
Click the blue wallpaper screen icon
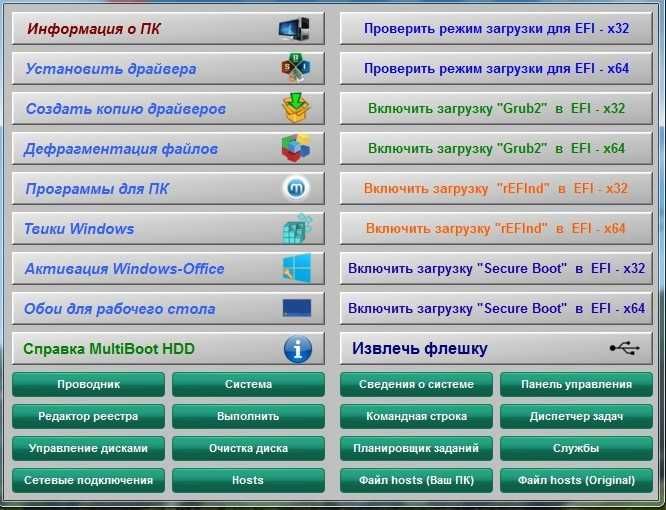(x=297, y=308)
